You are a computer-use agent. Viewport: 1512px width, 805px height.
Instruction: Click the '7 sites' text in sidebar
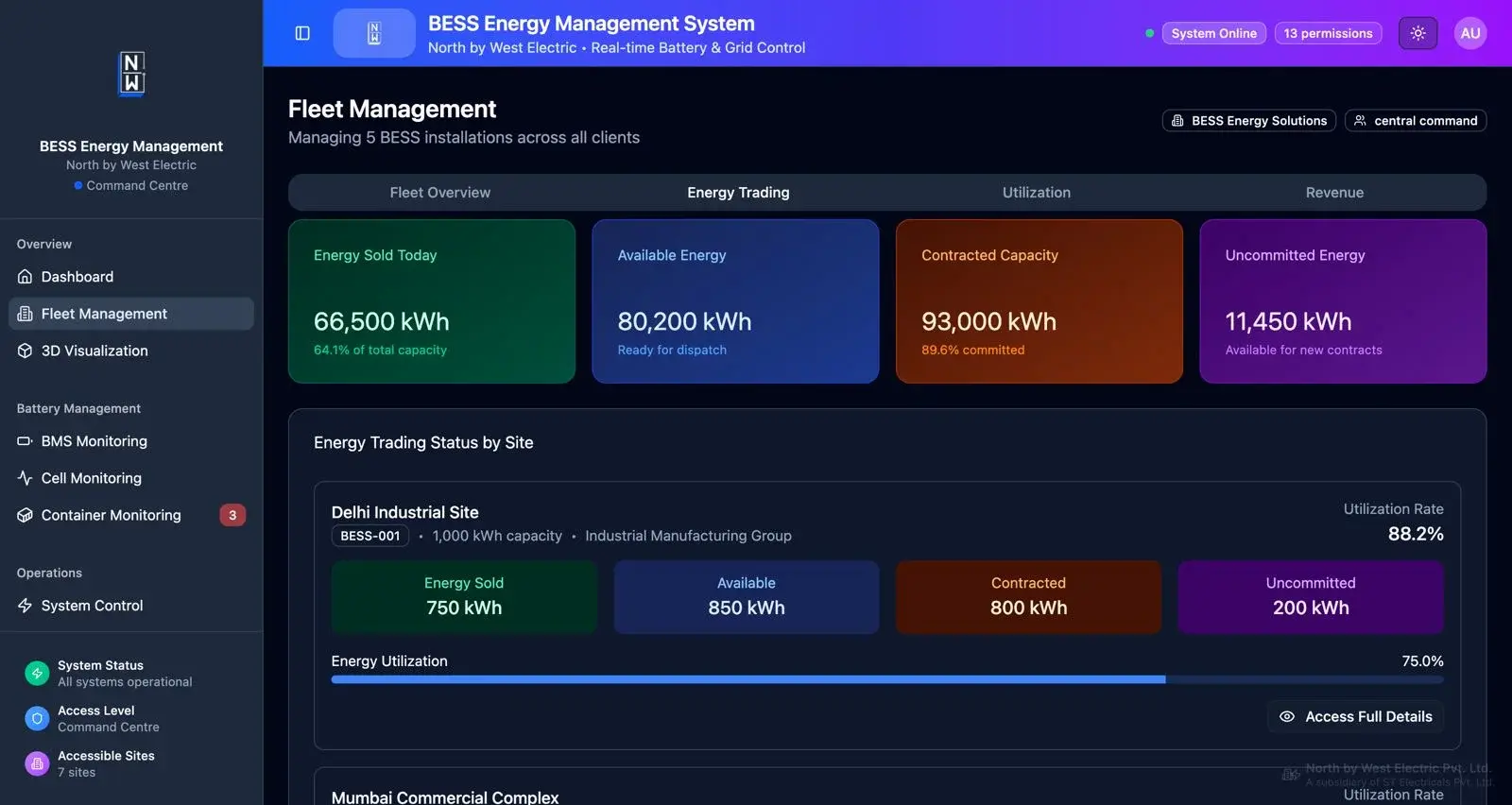[x=77, y=773]
